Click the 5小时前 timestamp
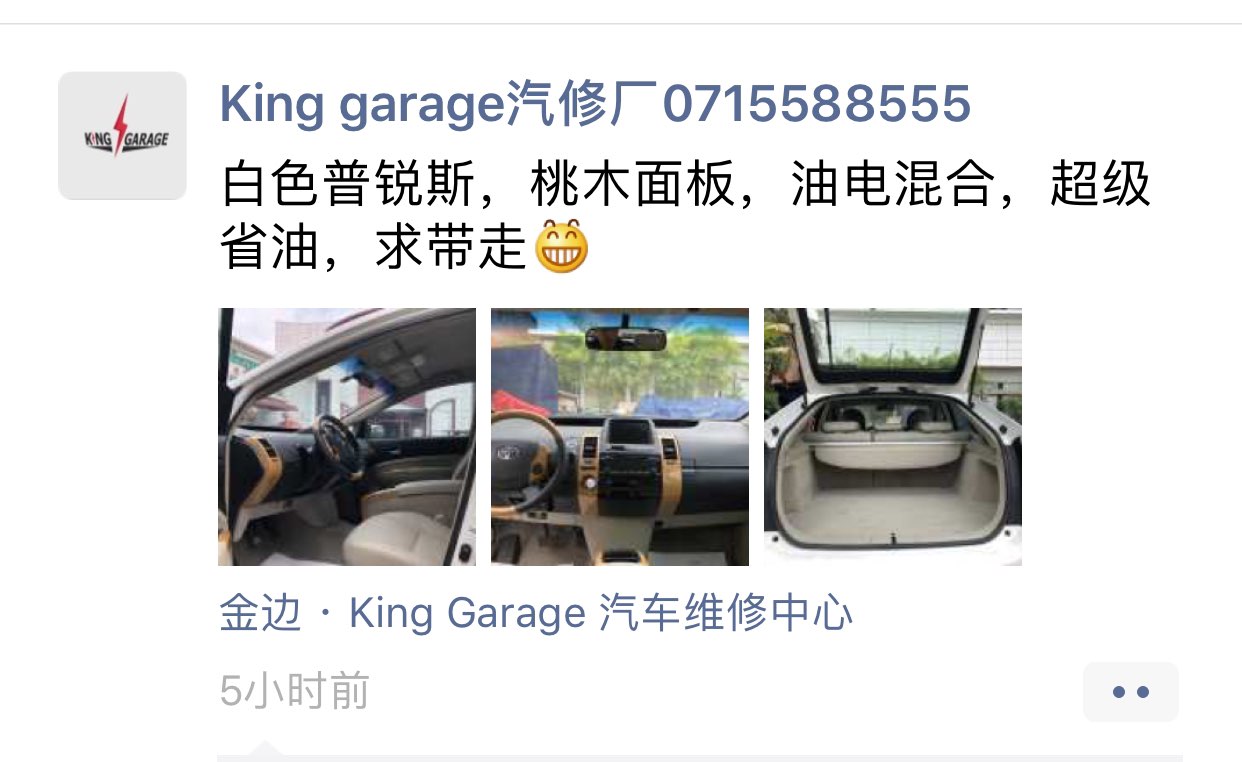Viewport: 1242px width, 762px height. coord(295,691)
